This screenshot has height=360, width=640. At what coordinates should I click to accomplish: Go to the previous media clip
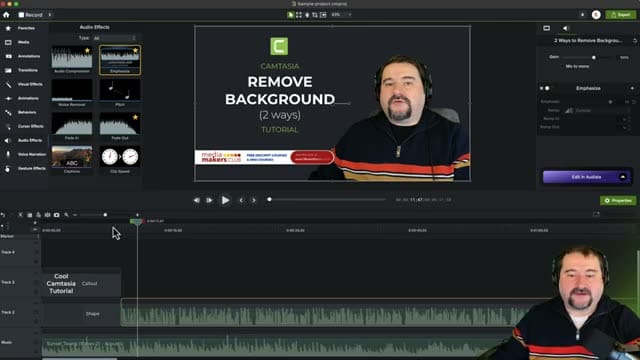241,200
